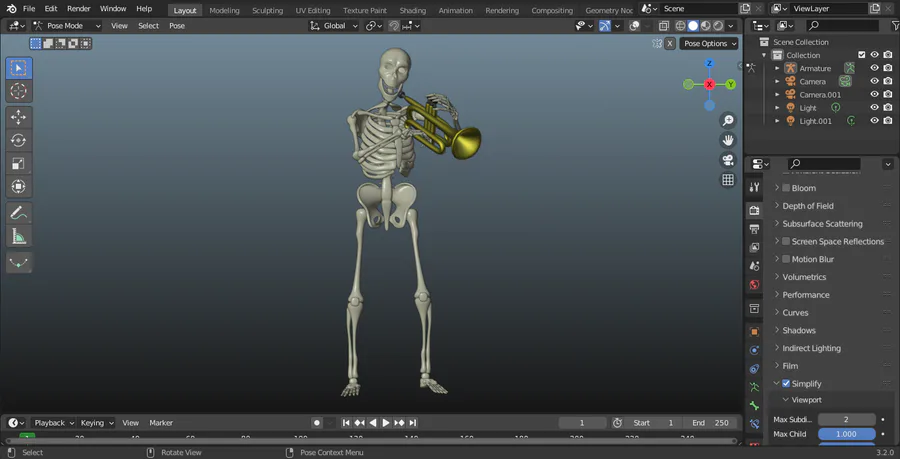Hide Light.001 with its eye icon

tap(875, 121)
